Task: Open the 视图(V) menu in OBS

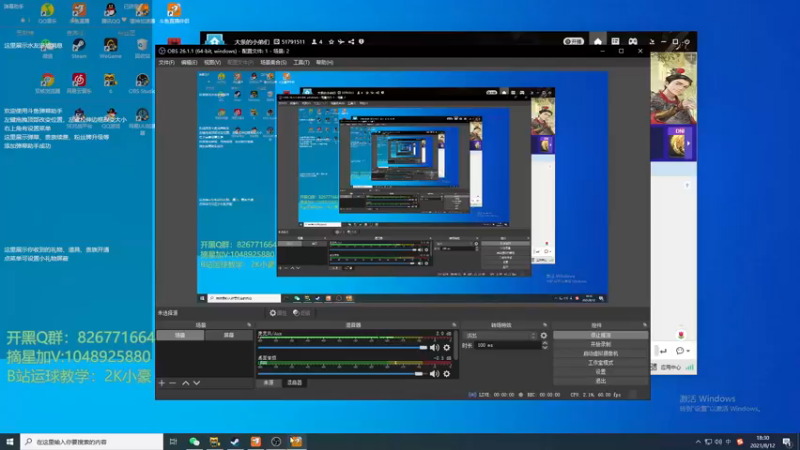Action: coord(212,62)
